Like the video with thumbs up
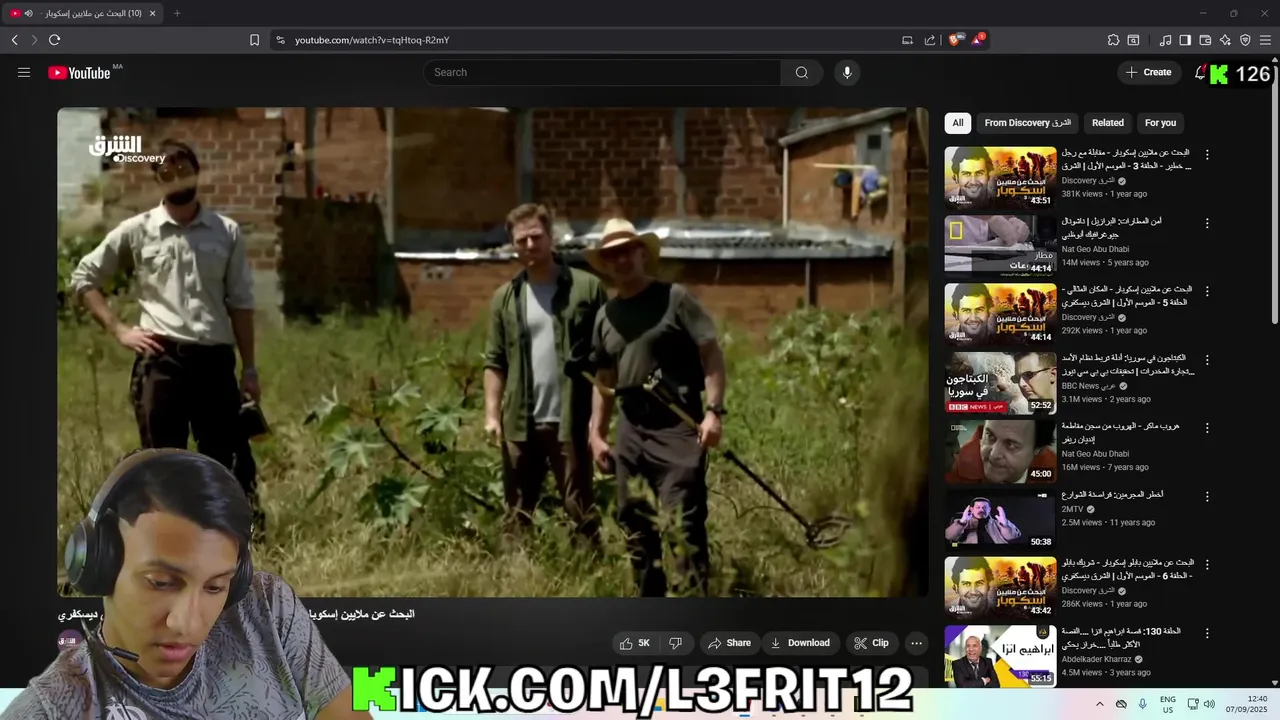 pos(635,643)
